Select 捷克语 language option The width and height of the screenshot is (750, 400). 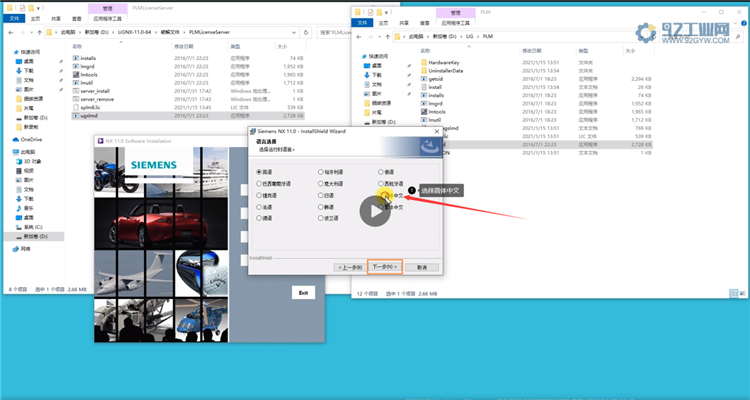[259, 195]
